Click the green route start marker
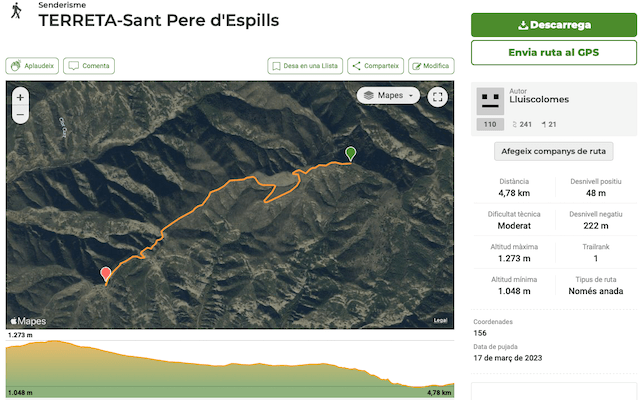This screenshot has height=400, width=640. [350, 154]
